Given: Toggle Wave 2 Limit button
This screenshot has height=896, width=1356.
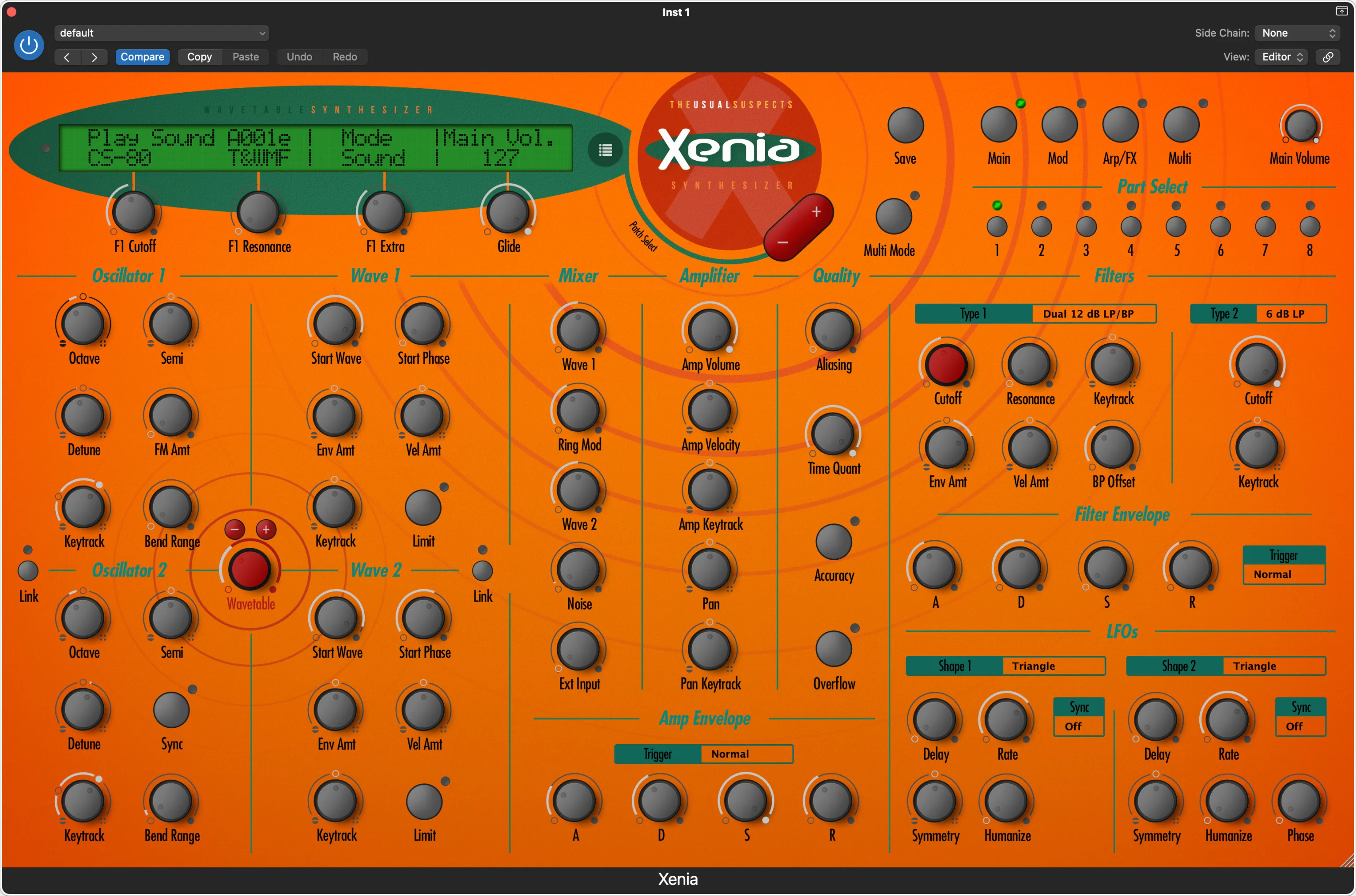Looking at the screenshot, I should [423, 802].
